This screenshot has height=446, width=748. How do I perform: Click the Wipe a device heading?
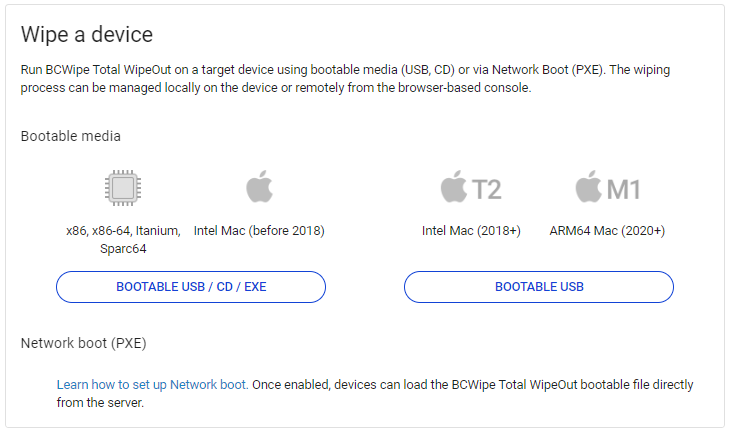pyautogui.click(x=87, y=34)
